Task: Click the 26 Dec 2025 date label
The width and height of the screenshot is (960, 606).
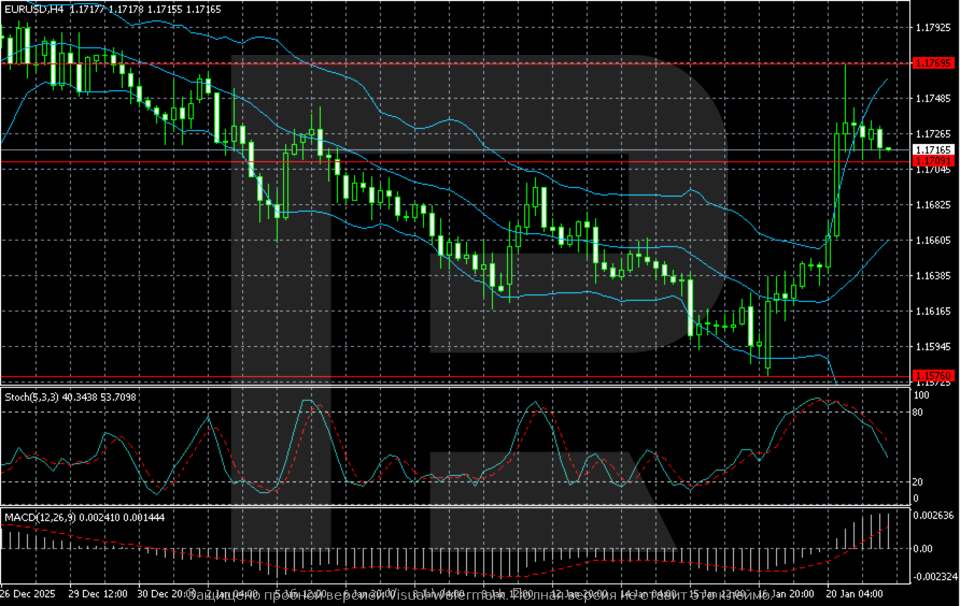Action: (30, 595)
